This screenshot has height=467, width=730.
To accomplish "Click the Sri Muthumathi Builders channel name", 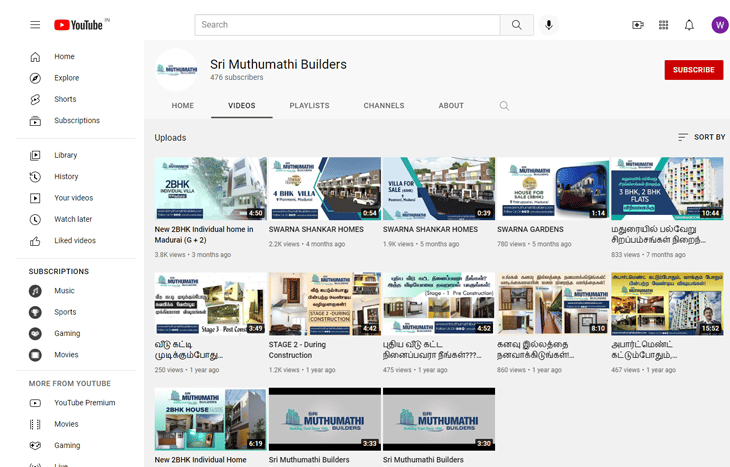I will click(x=278, y=64).
